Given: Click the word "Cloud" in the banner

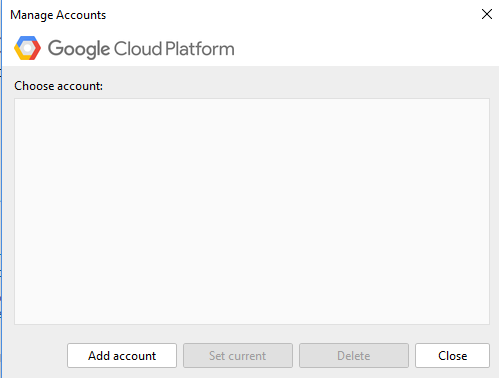Looking at the screenshot, I should pos(138,49).
